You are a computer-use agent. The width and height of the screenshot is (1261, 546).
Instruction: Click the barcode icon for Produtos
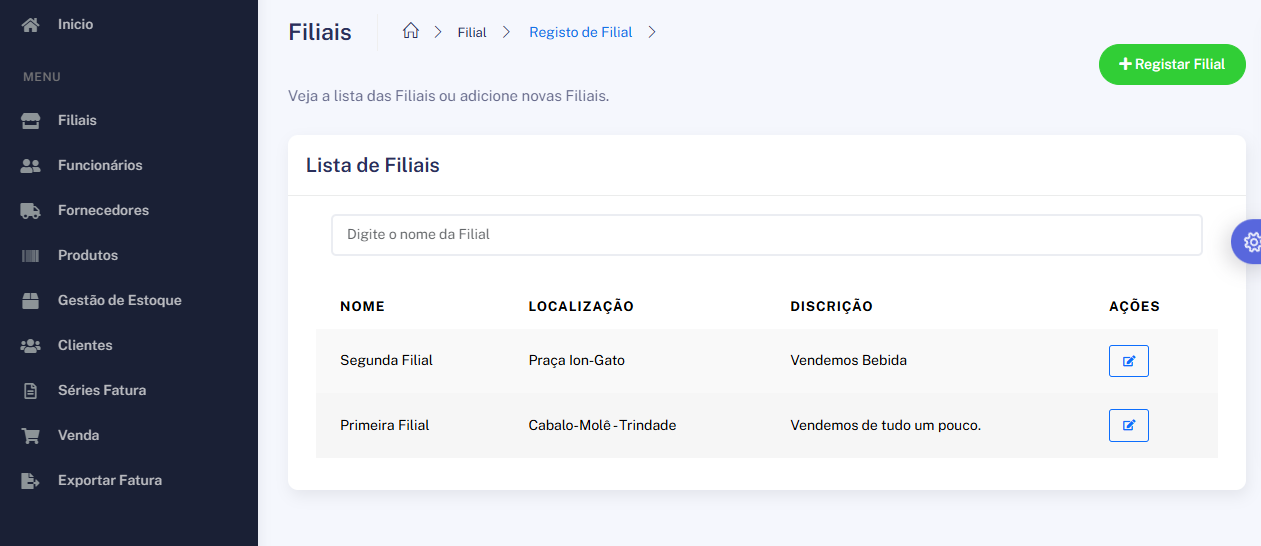tap(31, 256)
